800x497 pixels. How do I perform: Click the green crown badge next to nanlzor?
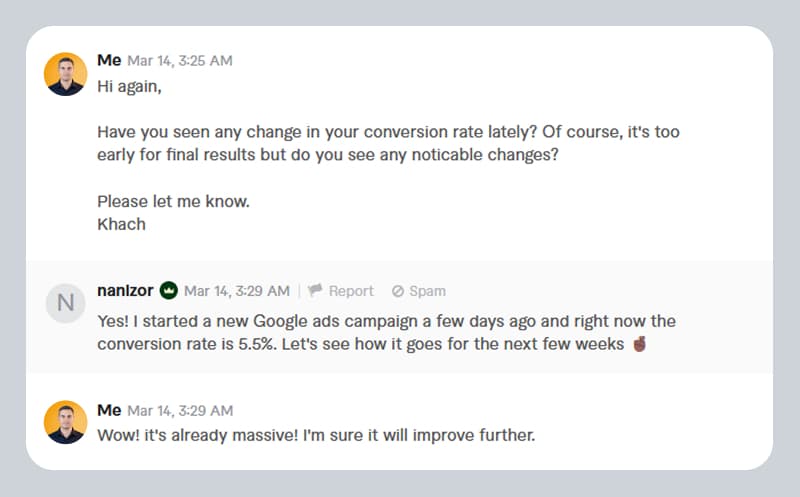168,290
